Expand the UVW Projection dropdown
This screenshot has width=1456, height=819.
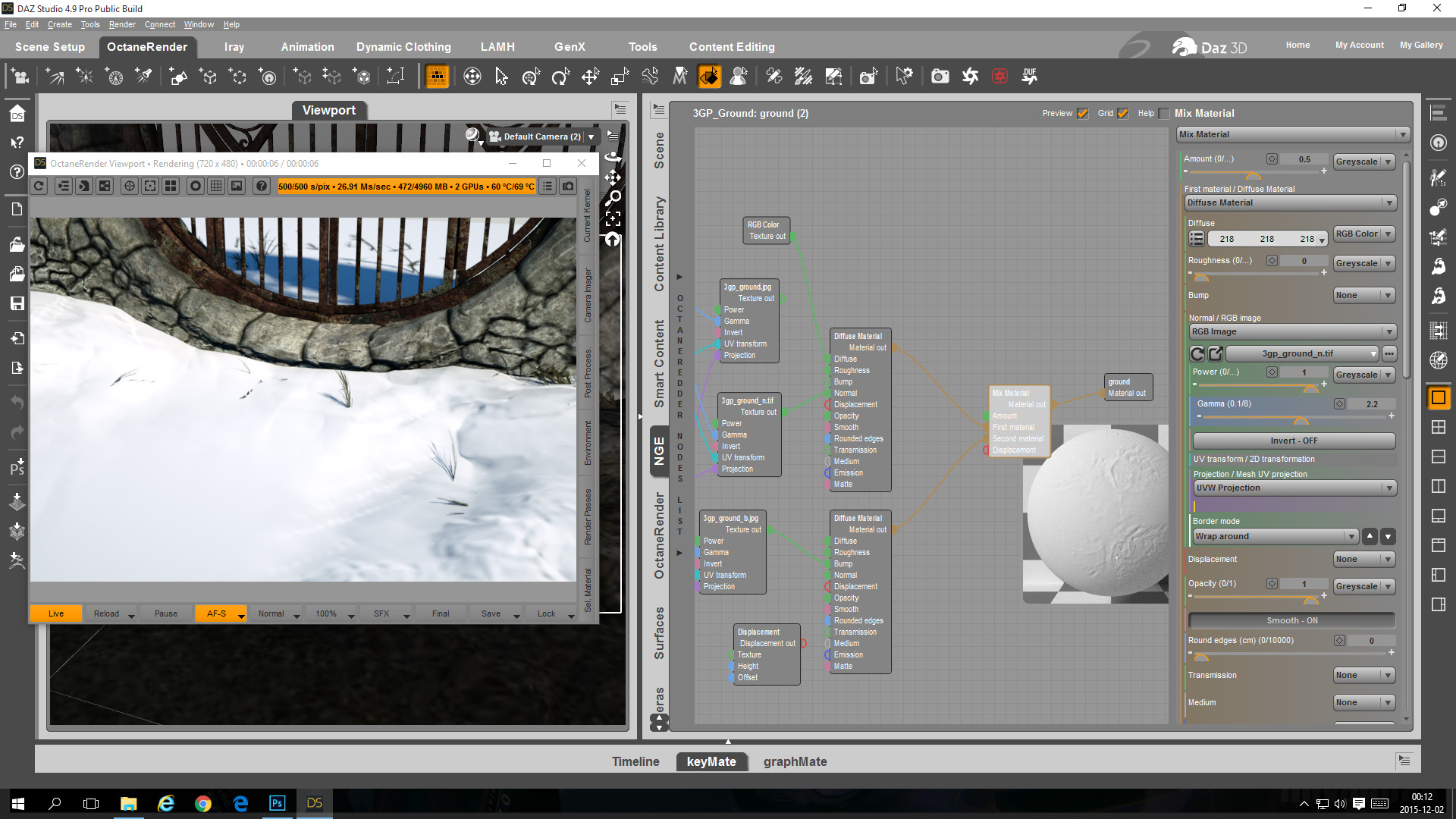point(1294,488)
